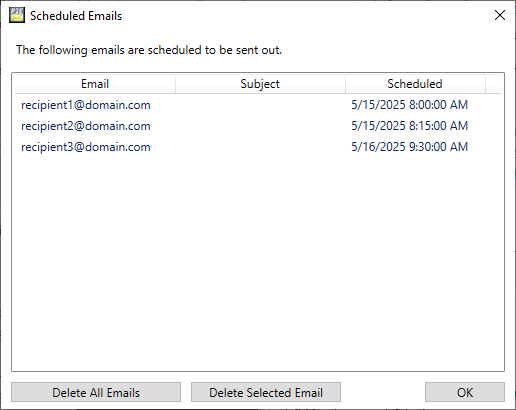Click the 5/16/2025 9:30:00 AM scheduled time
516x410 pixels.
click(410, 147)
